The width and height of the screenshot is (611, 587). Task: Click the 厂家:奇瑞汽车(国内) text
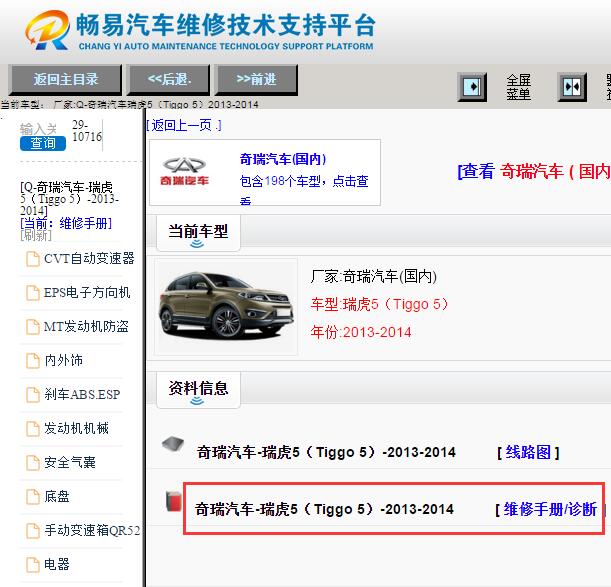[x=374, y=276]
